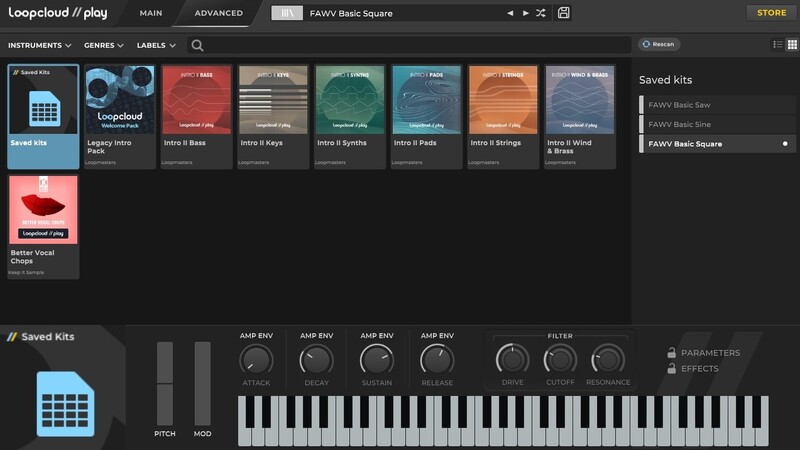Open the STORE button
Screen dimensions: 800x450
771,13
